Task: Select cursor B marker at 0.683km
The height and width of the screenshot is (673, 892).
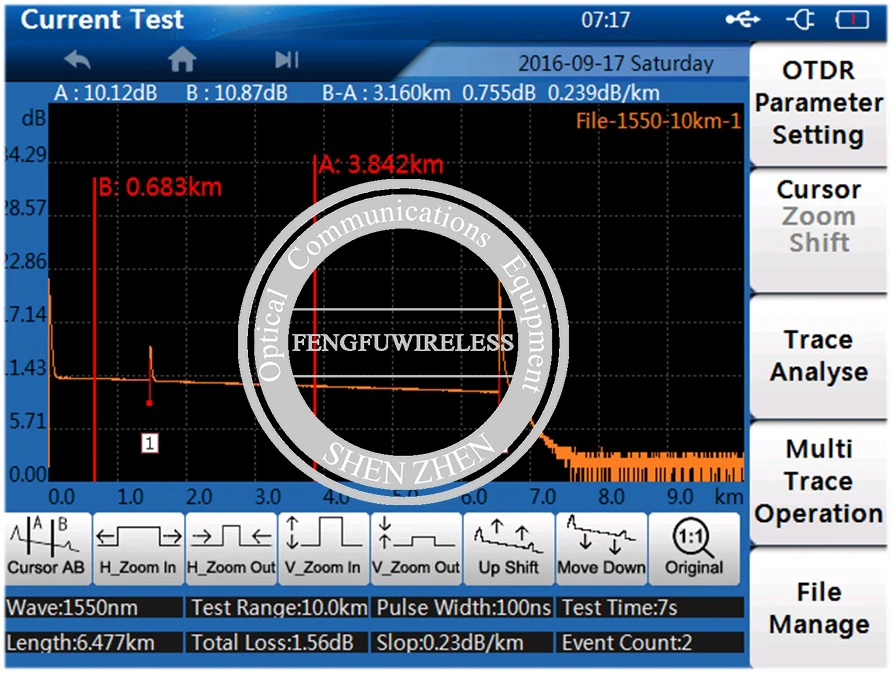Action: (x=160, y=187)
